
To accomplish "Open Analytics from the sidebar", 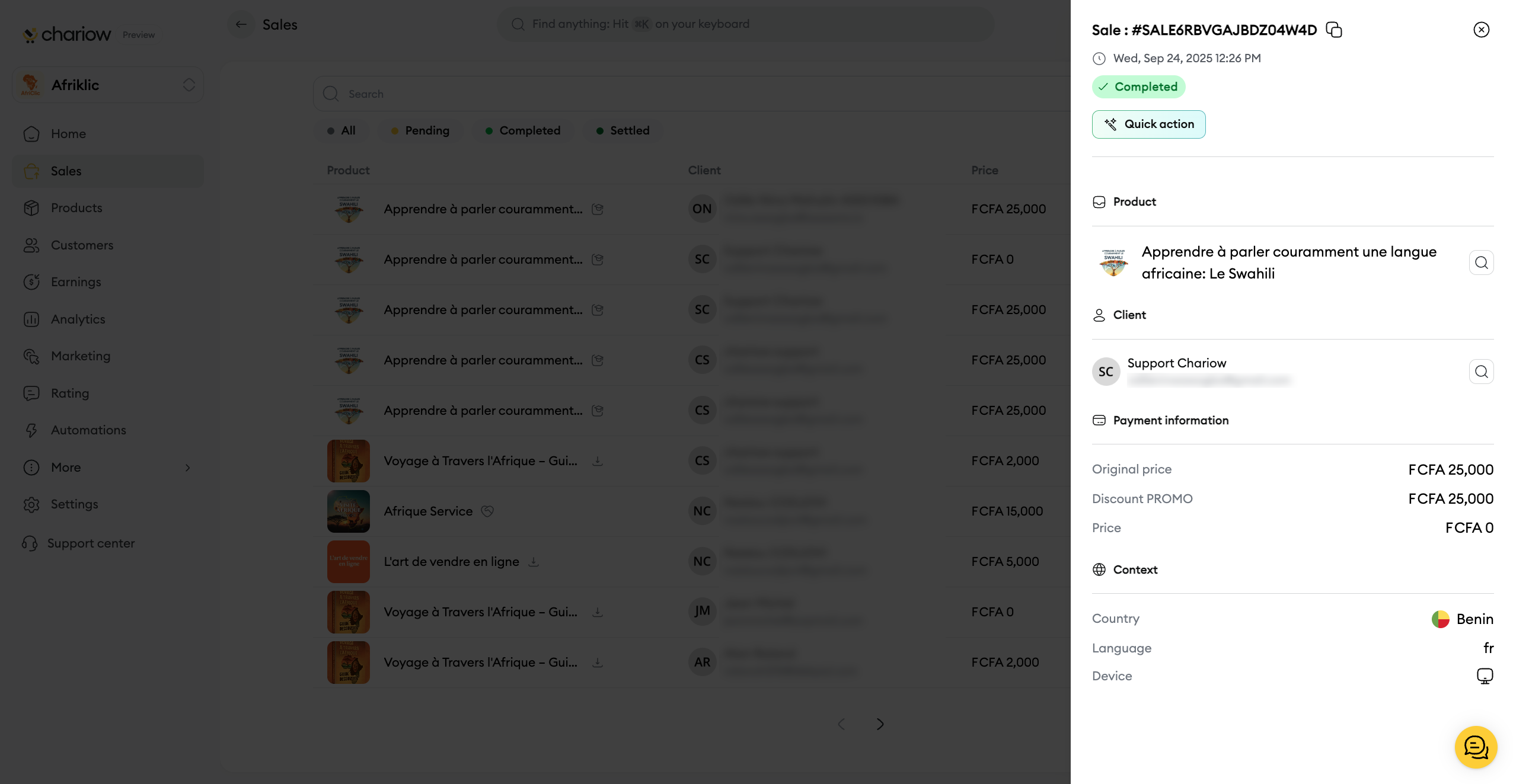I will tap(78, 319).
